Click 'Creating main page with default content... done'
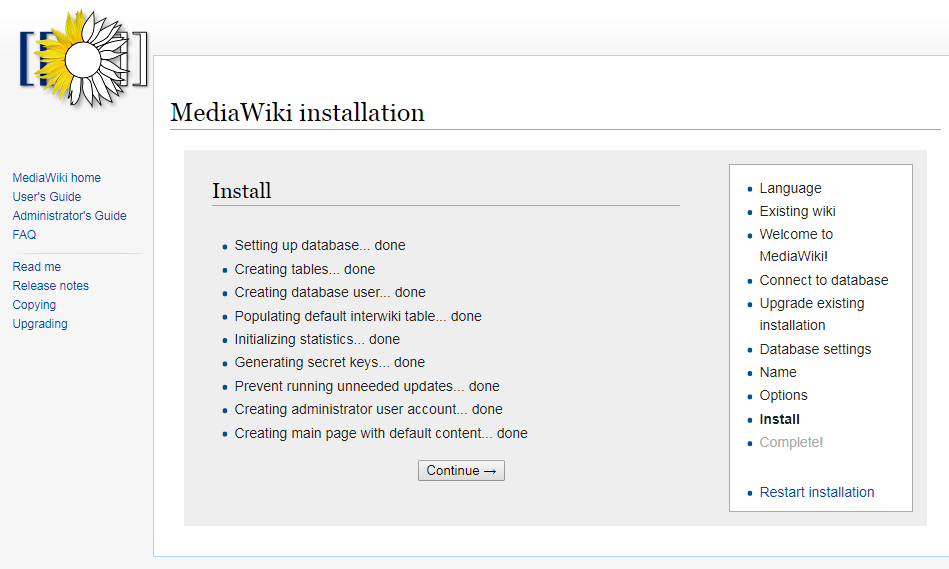 pos(381,433)
